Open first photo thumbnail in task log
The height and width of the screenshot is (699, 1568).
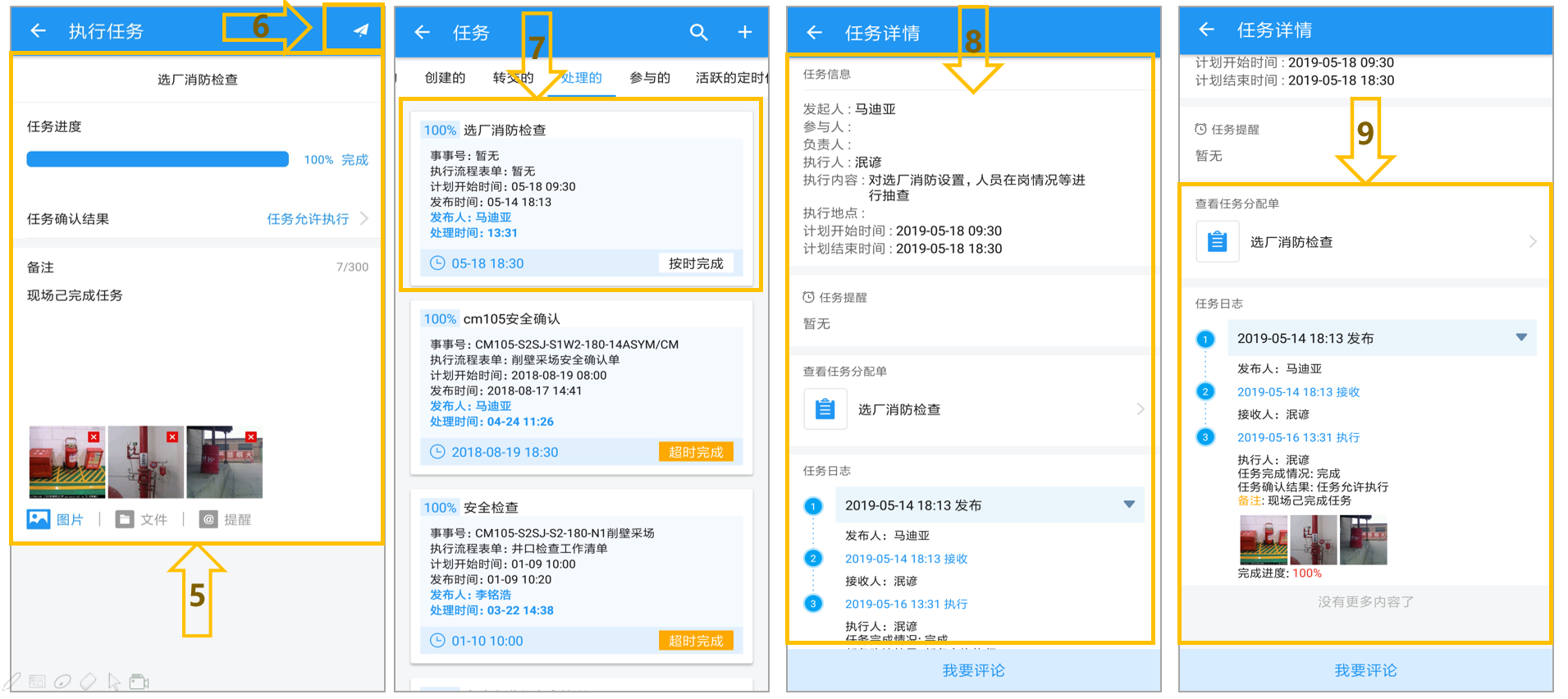1263,539
